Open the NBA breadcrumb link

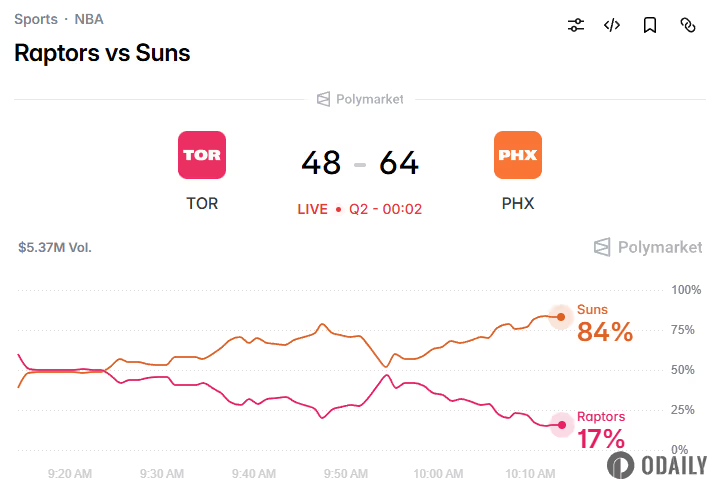(89, 19)
